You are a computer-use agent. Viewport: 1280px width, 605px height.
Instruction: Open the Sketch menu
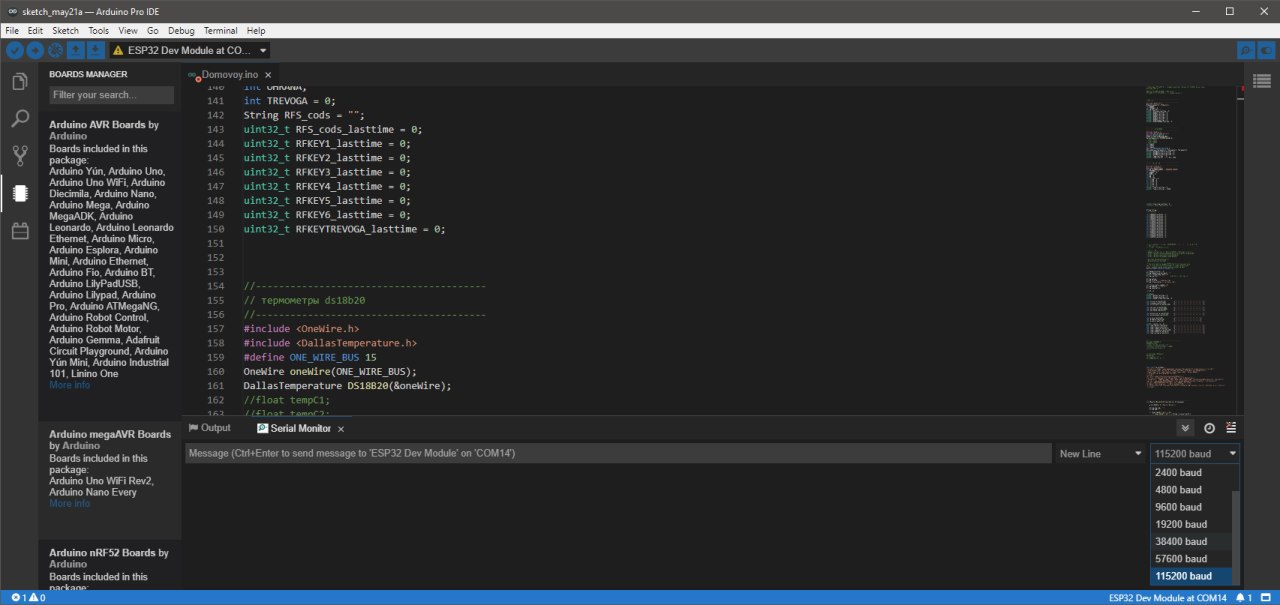[x=65, y=31]
